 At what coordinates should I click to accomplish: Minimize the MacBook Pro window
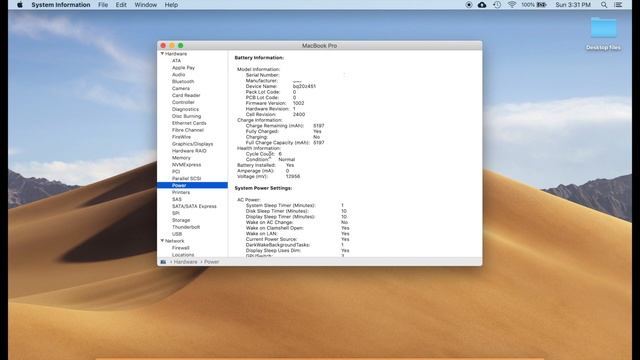[172, 46]
